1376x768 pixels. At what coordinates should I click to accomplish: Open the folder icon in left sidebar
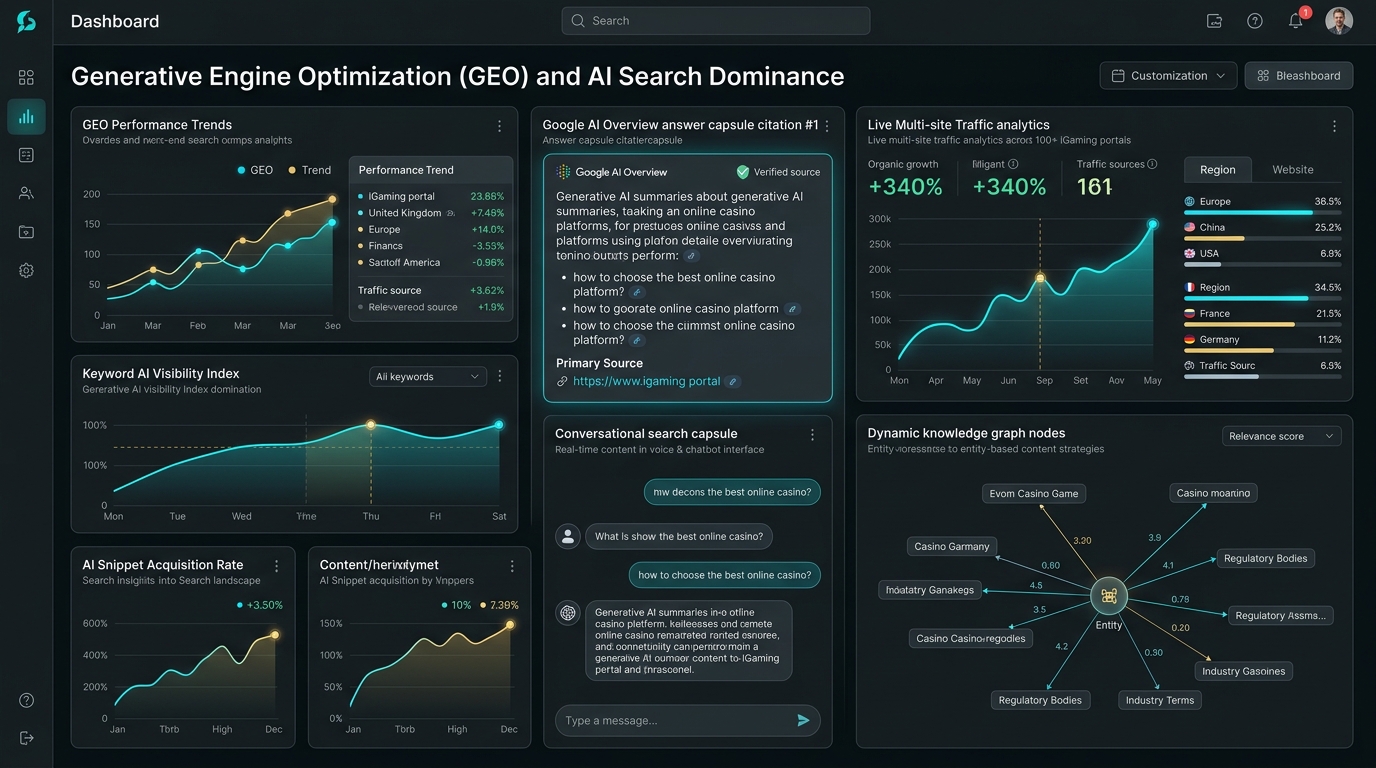coord(26,232)
